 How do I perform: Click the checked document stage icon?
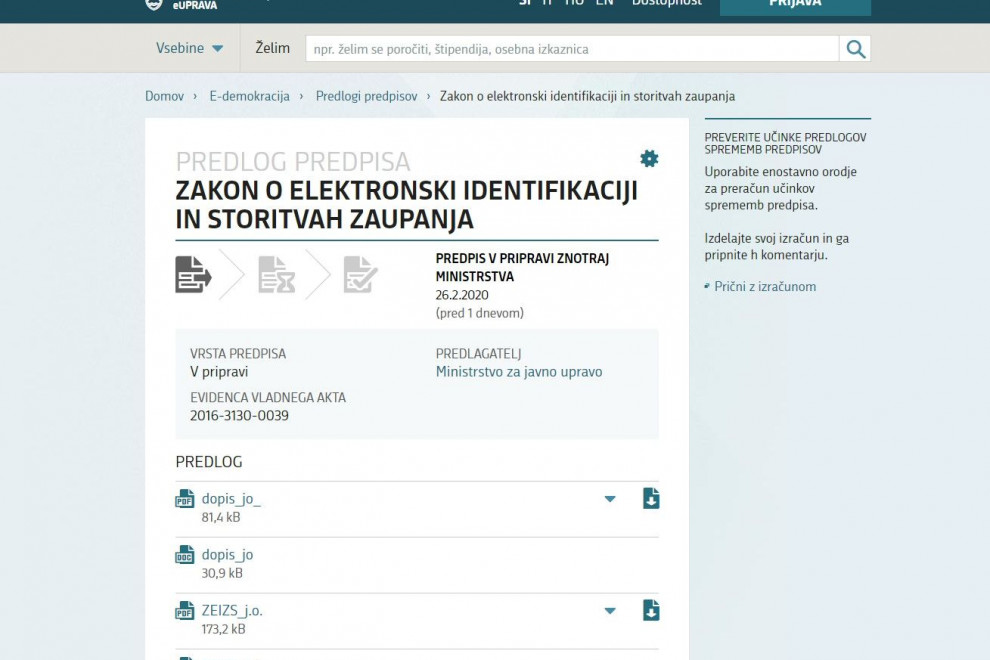pyautogui.click(x=361, y=274)
